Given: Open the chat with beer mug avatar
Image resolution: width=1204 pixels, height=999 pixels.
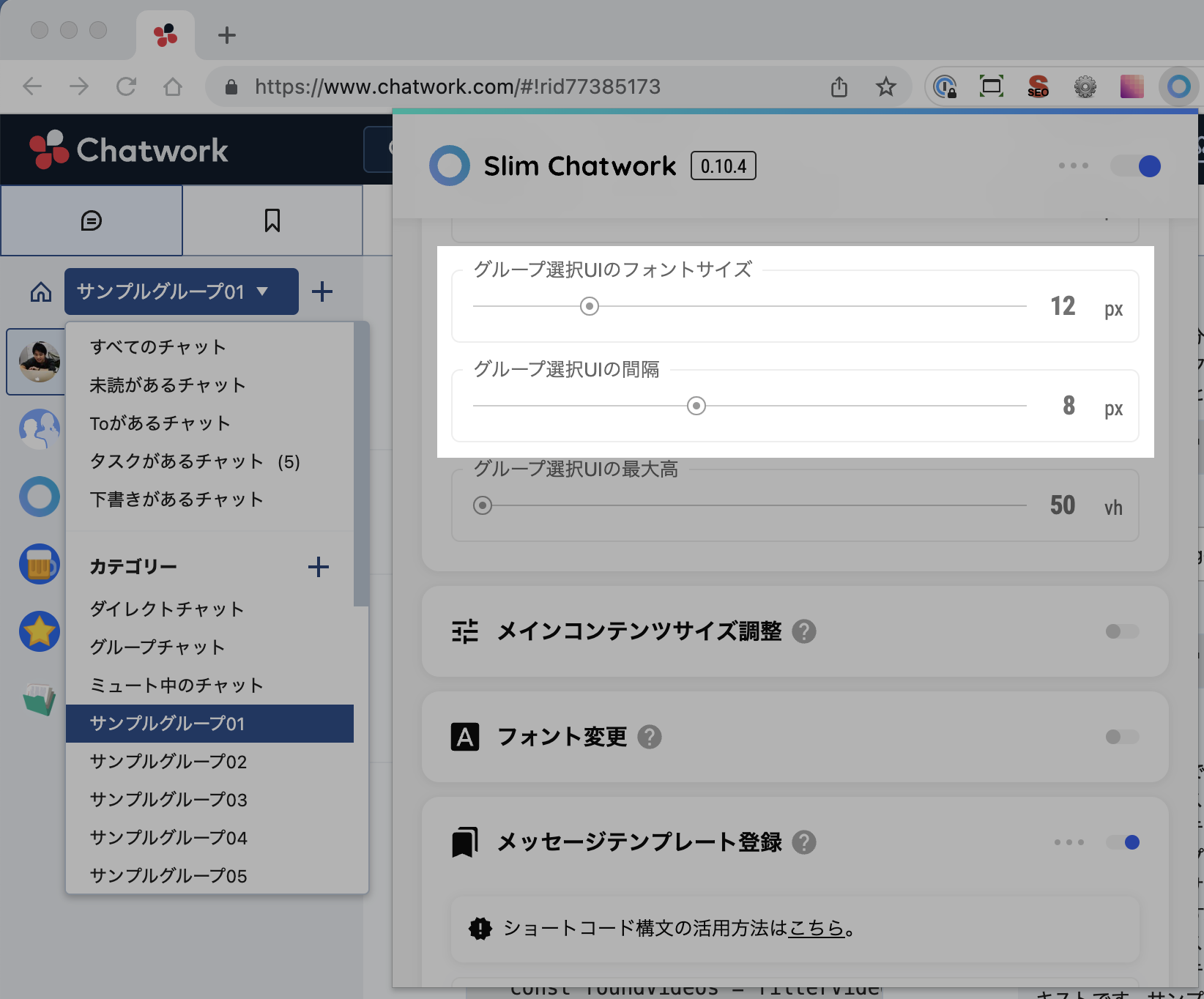Looking at the screenshot, I should (x=40, y=564).
